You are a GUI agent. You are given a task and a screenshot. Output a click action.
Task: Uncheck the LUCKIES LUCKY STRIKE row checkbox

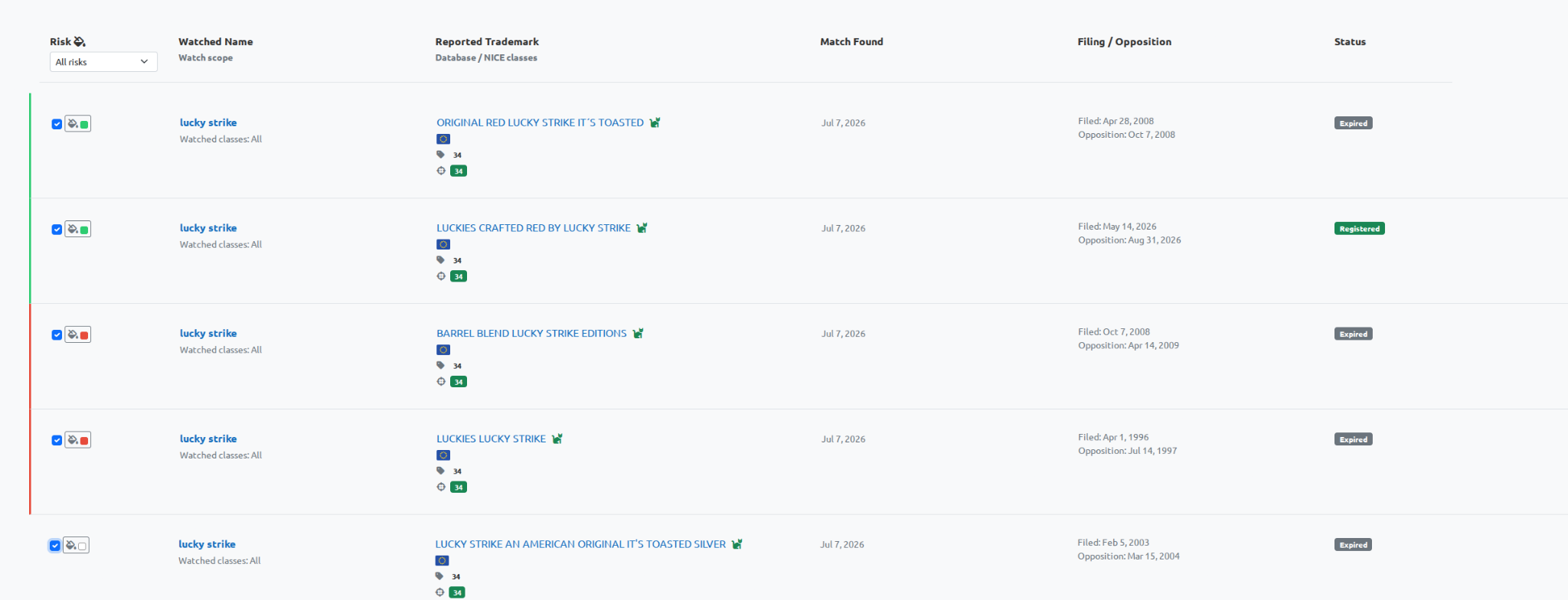pyautogui.click(x=57, y=441)
